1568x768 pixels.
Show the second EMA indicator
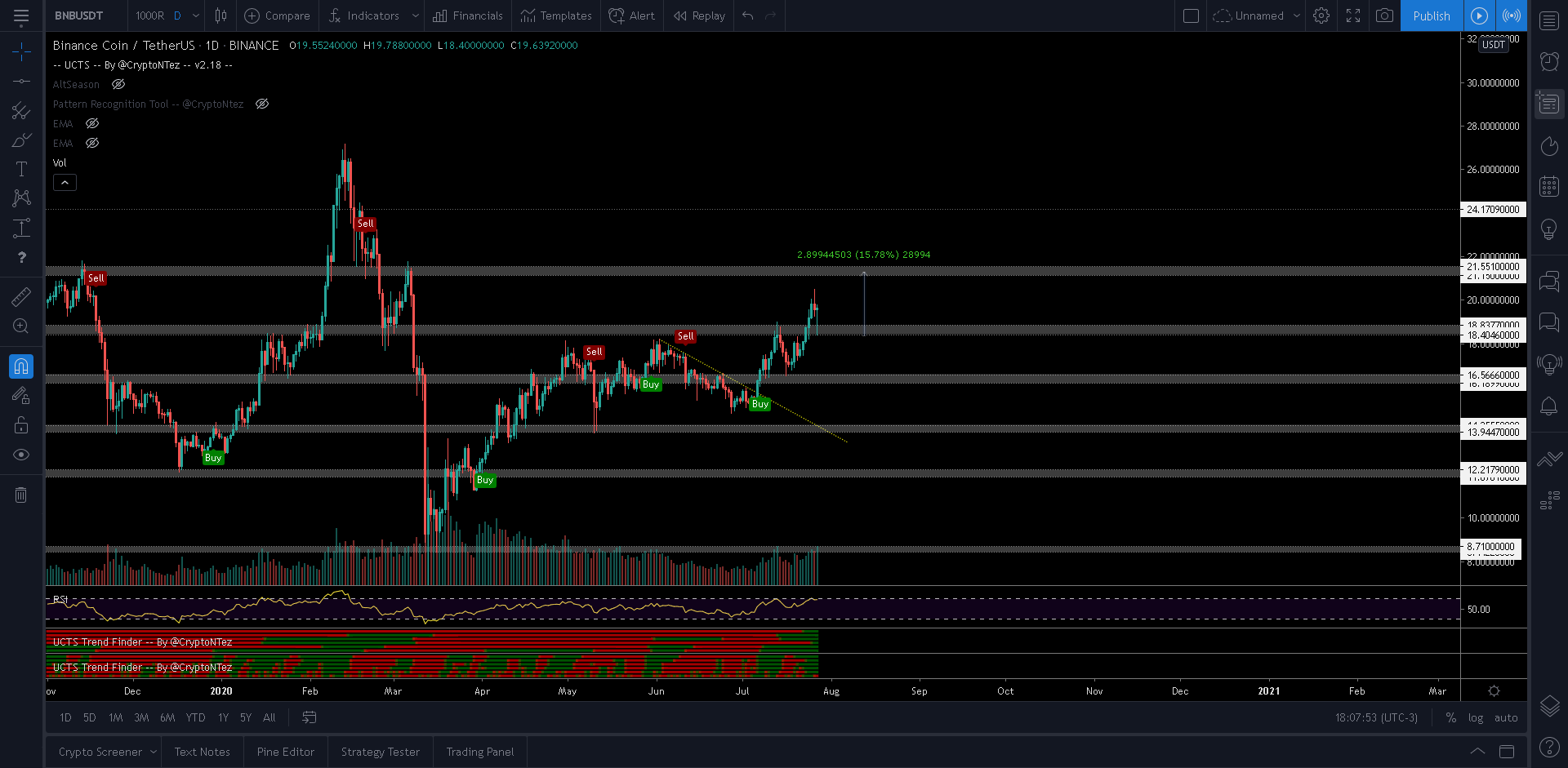click(x=92, y=143)
